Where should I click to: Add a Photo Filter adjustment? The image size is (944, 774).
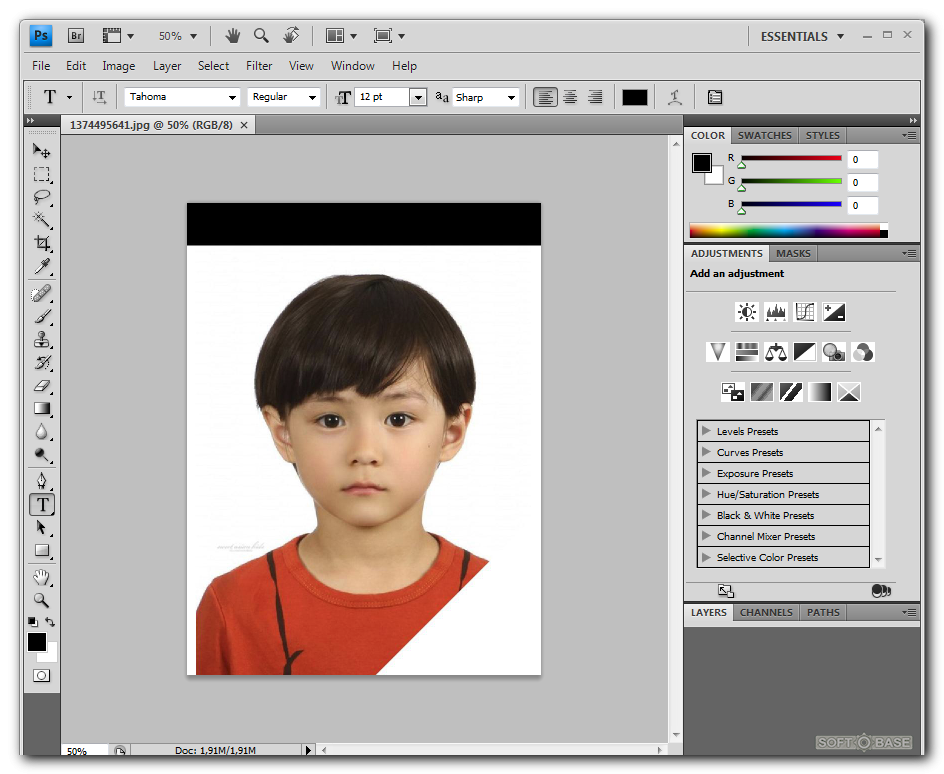[834, 351]
